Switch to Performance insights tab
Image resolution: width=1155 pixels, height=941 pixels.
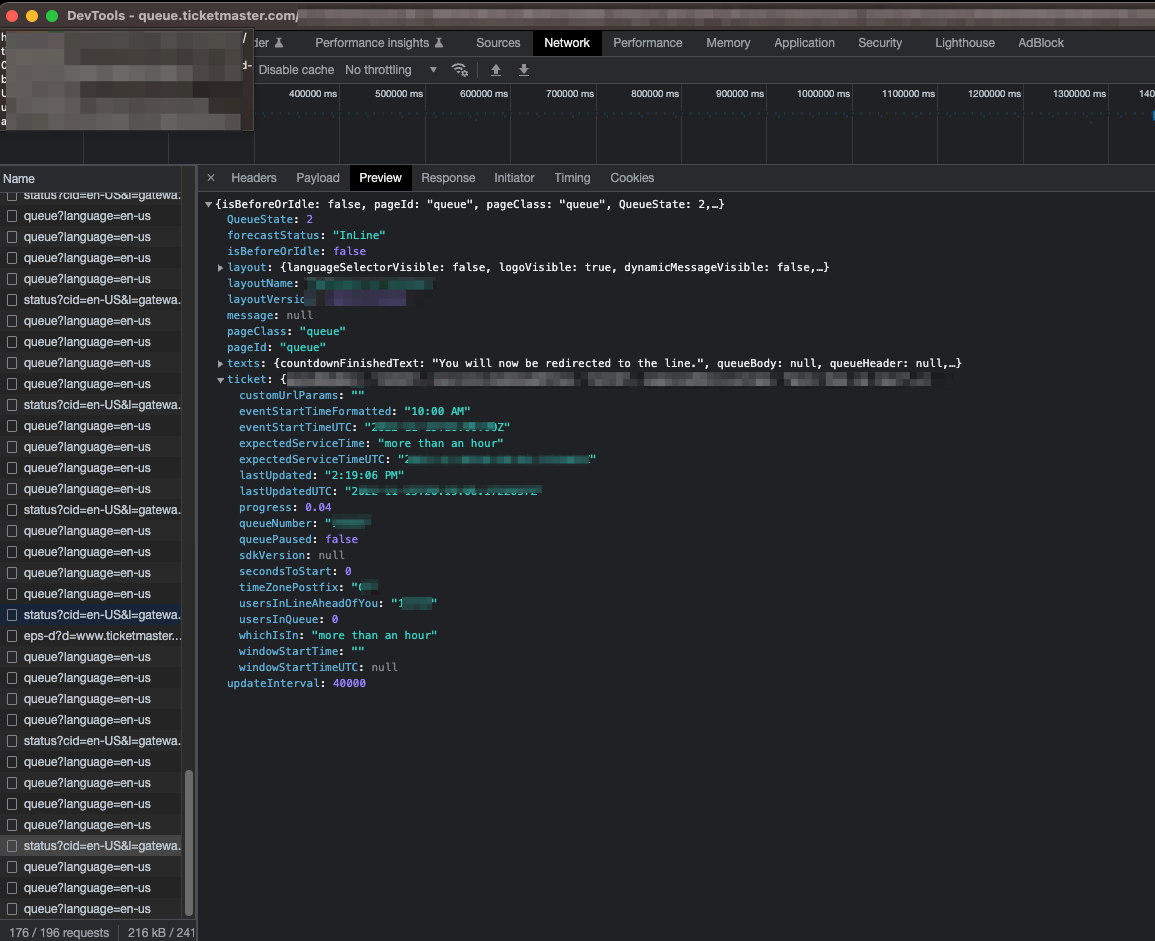(x=379, y=43)
